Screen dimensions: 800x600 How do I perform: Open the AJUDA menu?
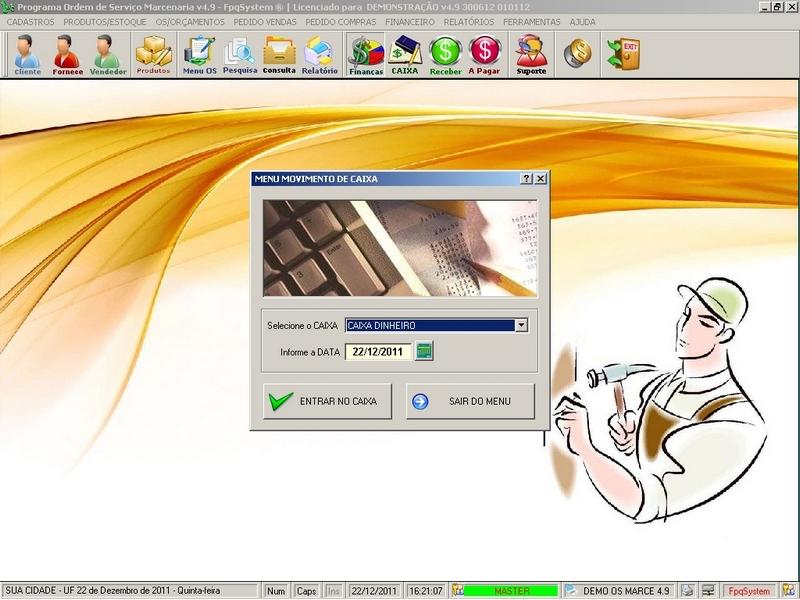(x=583, y=22)
